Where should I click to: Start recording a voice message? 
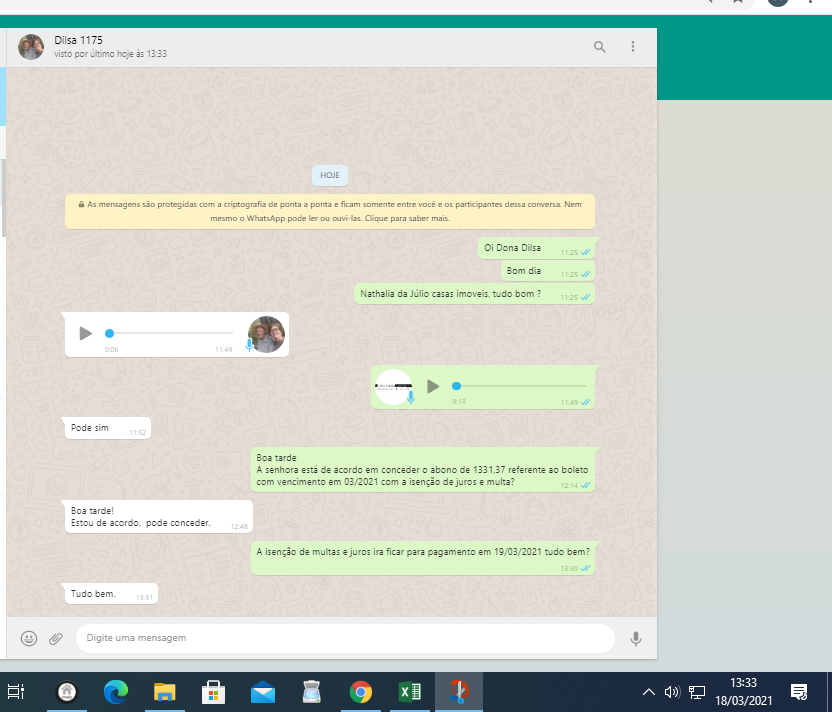coord(635,638)
